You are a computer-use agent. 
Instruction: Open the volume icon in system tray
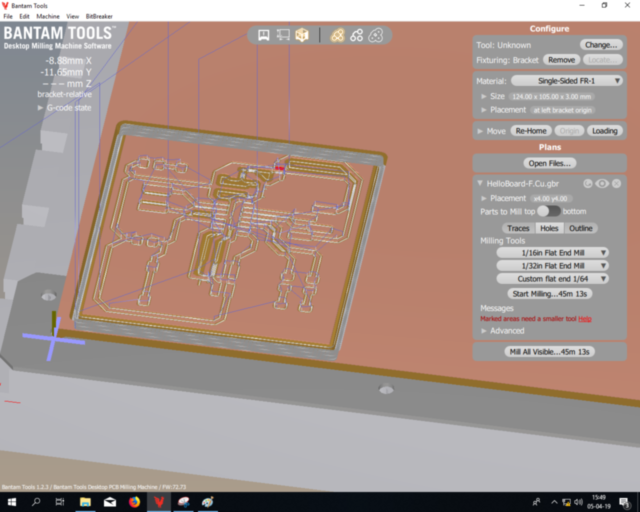click(x=578, y=502)
